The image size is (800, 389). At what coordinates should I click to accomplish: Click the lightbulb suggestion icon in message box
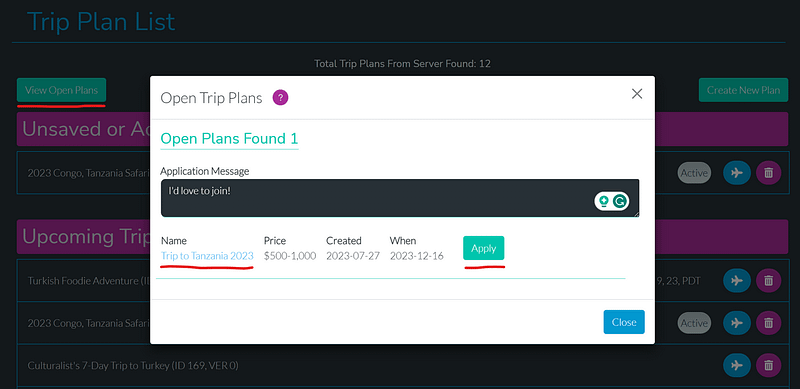[x=604, y=202]
